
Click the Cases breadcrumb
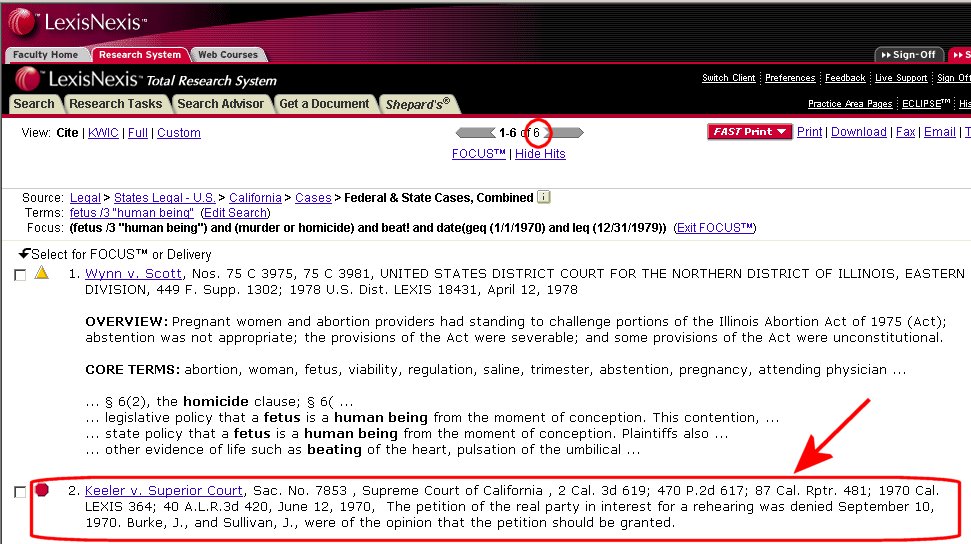tap(313, 198)
